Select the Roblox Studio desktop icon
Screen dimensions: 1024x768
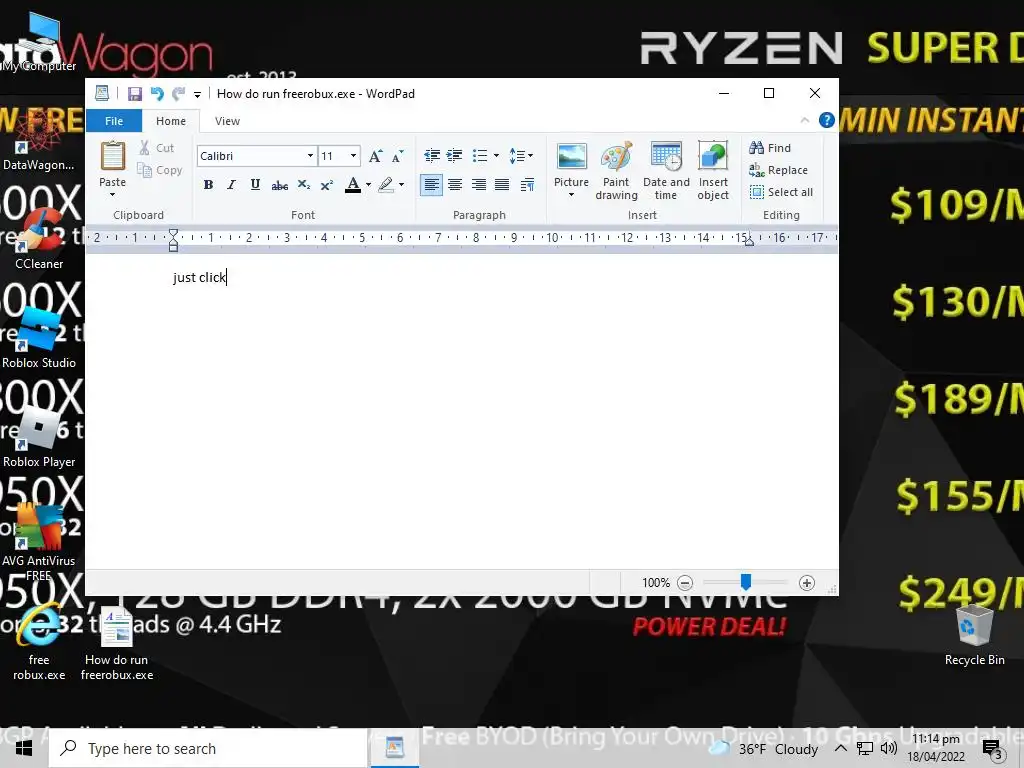(x=39, y=338)
